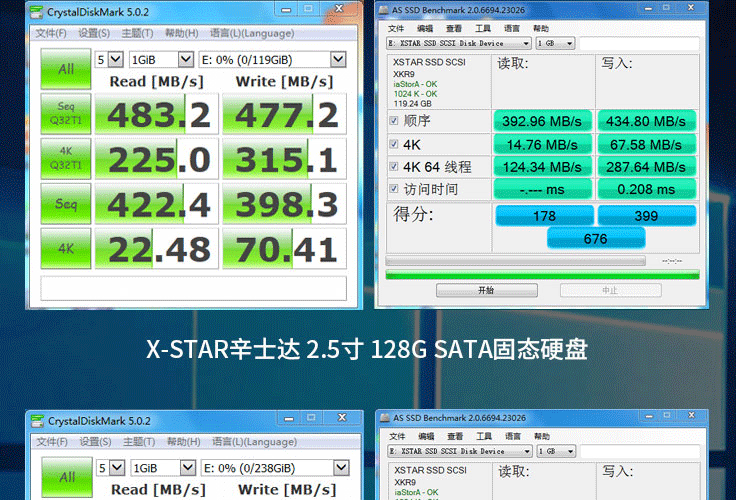Click empty text field beside 1 GB in top AS SSD
Viewport: 736px width, 500px height.
[x=639, y=43]
